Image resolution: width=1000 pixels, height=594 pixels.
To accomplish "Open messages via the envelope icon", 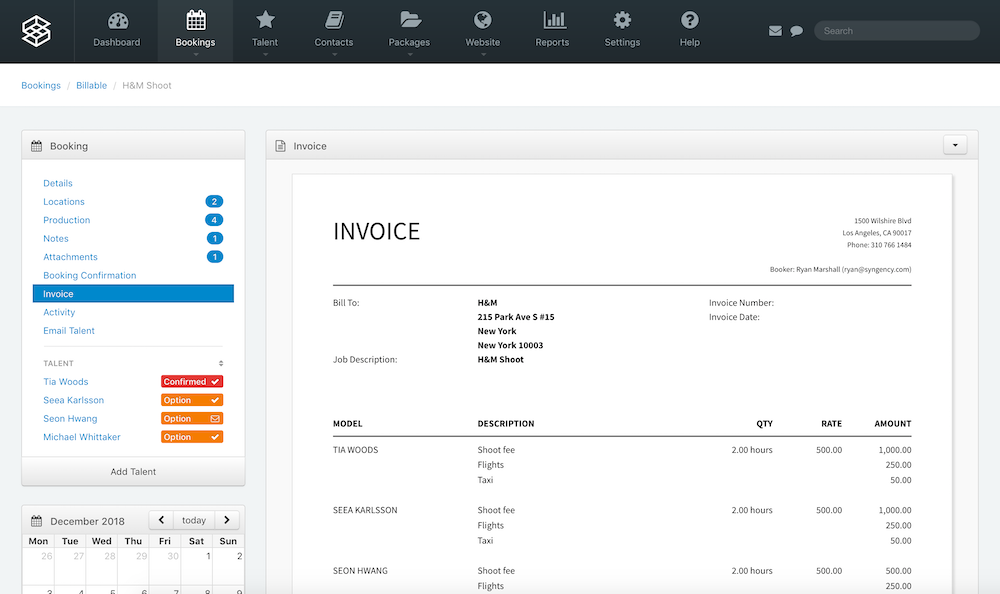I will pyautogui.click(x=776, y=31).
